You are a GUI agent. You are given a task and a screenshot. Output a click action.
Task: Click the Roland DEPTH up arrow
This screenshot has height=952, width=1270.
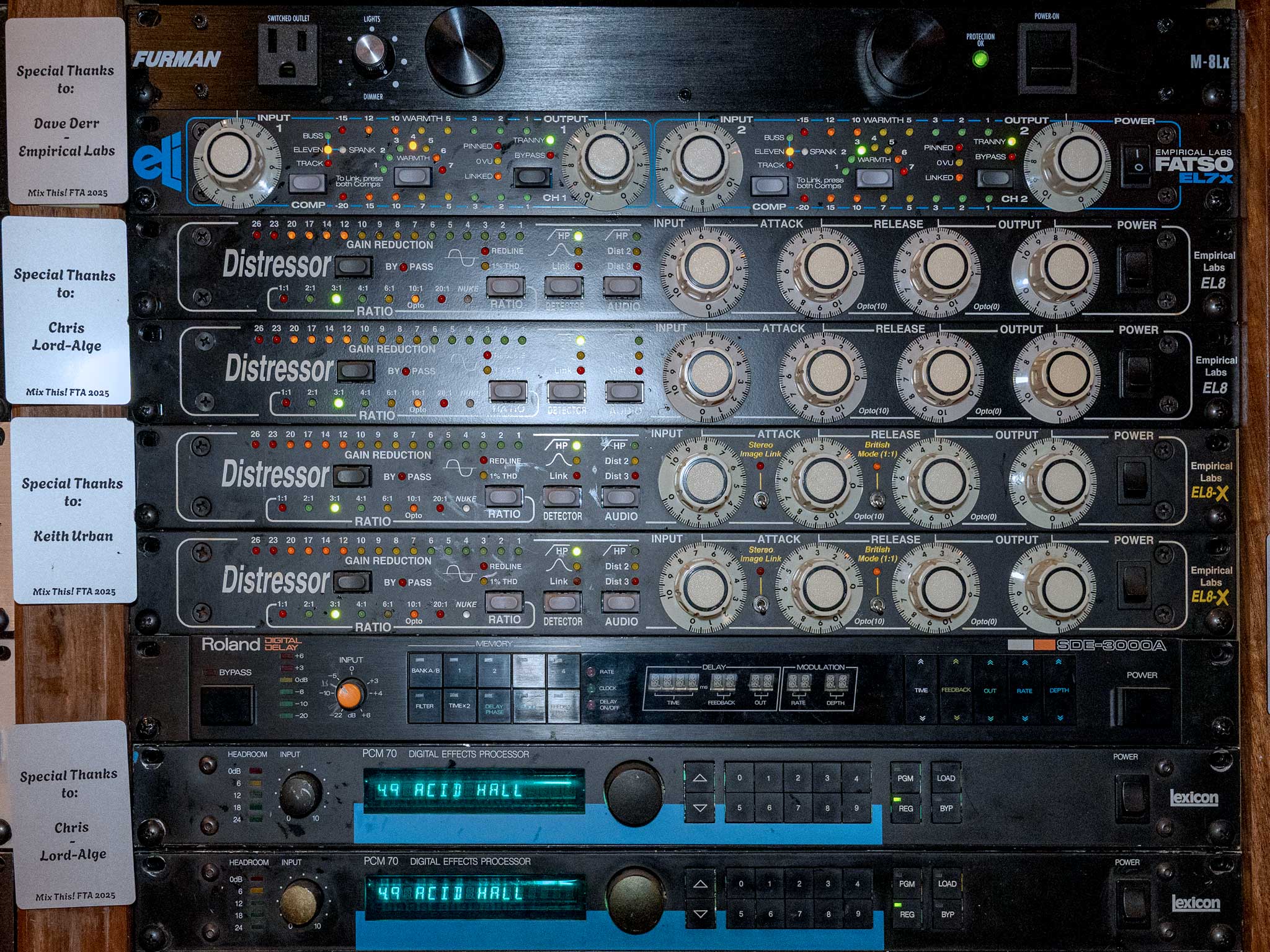1059,663
